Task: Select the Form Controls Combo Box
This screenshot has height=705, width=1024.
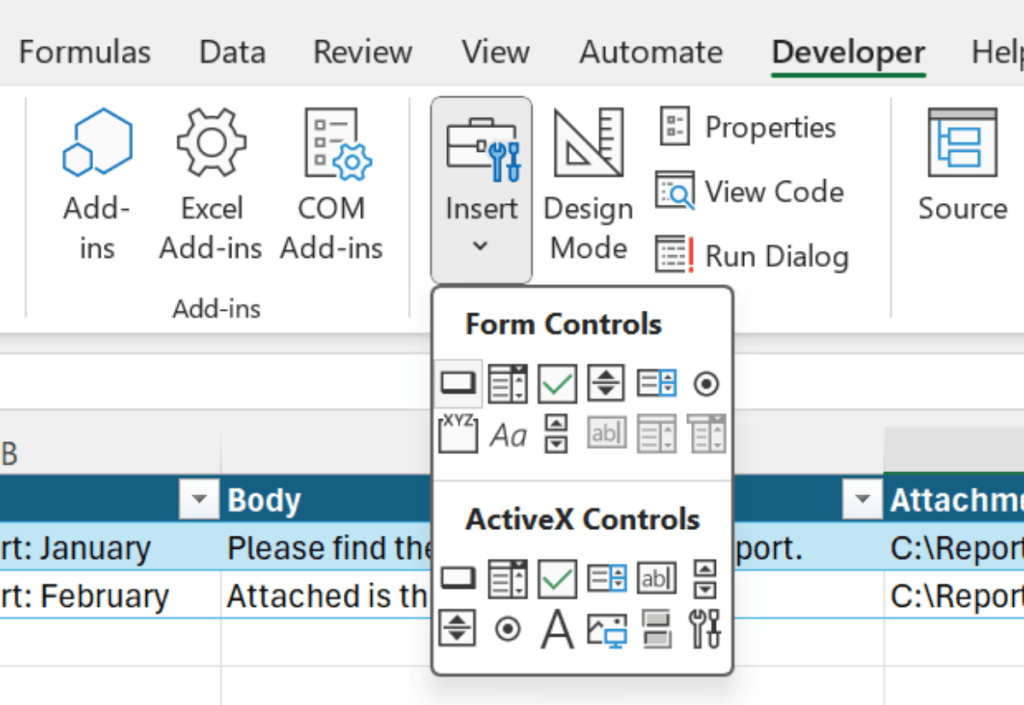Action: click(507, 383)
